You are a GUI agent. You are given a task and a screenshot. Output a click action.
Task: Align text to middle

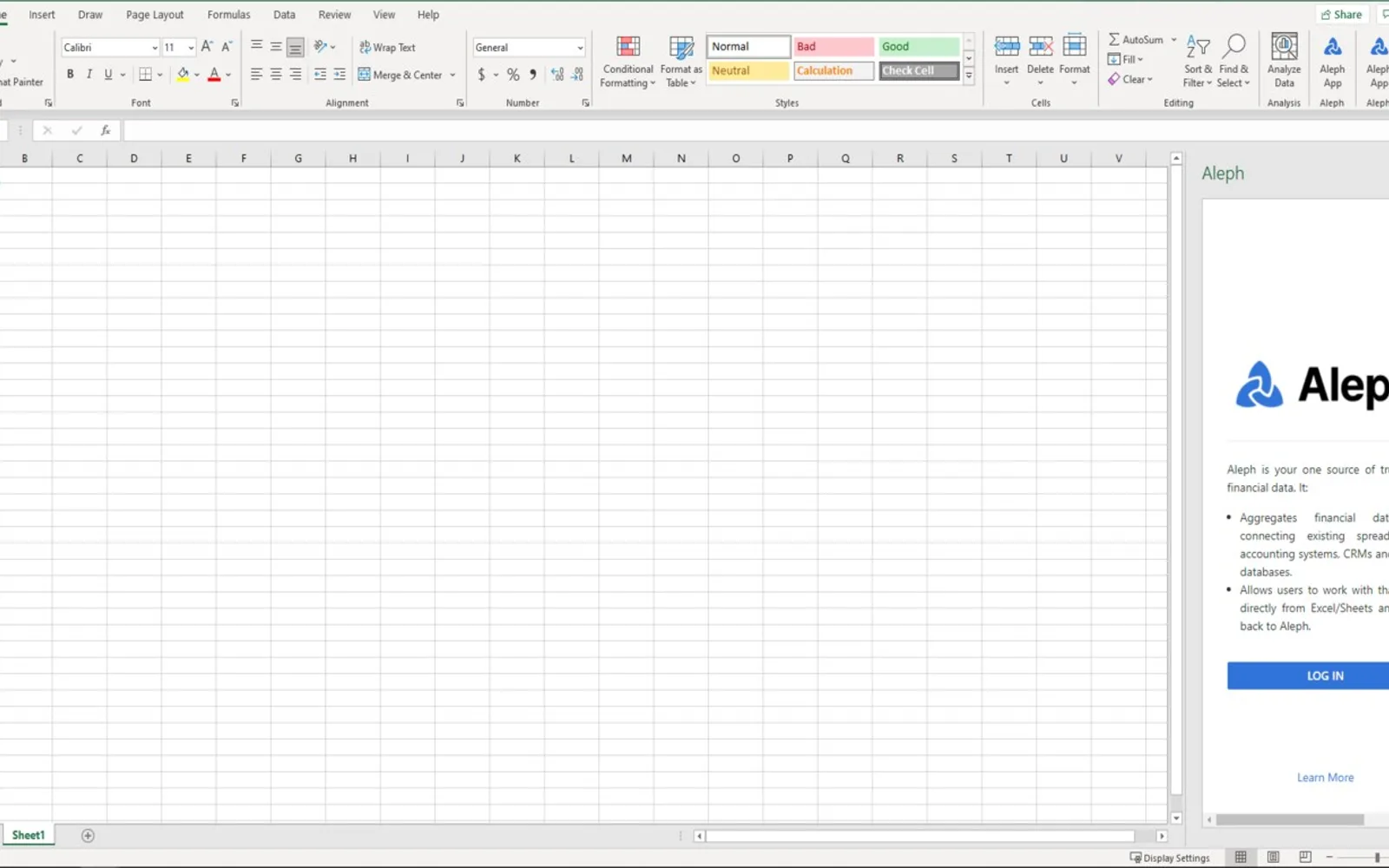(x=275, y=46)
